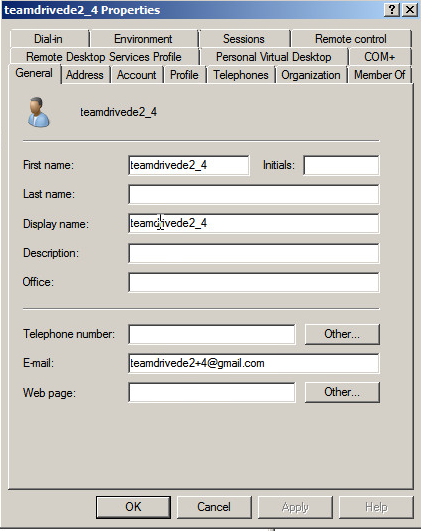Focus the Web page field
421x531 pixels.
click(212, 393)
